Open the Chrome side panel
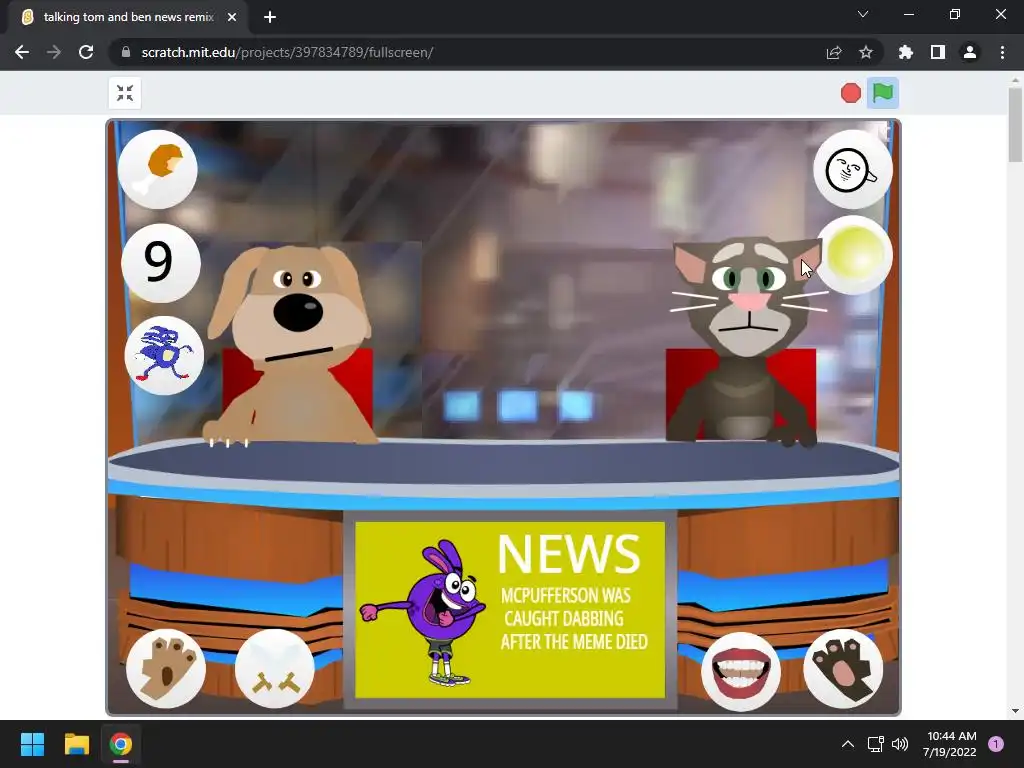 click(x=938, y=52)
